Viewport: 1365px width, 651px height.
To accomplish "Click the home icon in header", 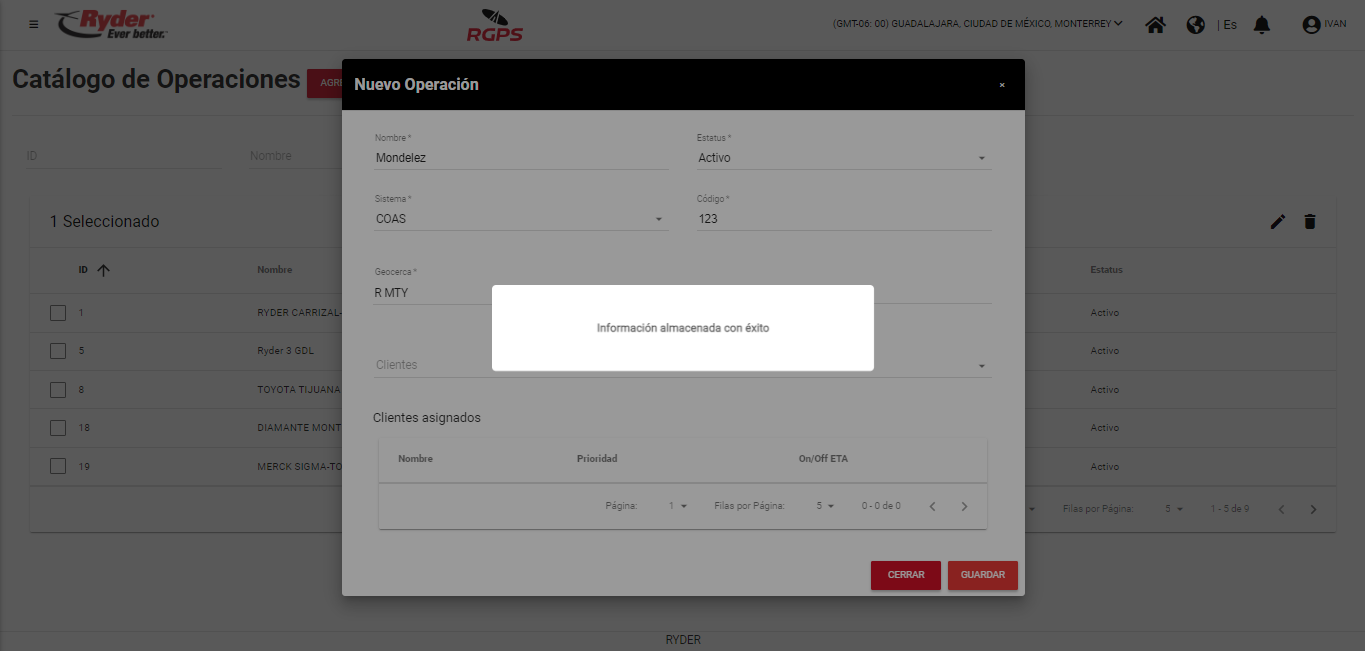I will pos(1156,25).
